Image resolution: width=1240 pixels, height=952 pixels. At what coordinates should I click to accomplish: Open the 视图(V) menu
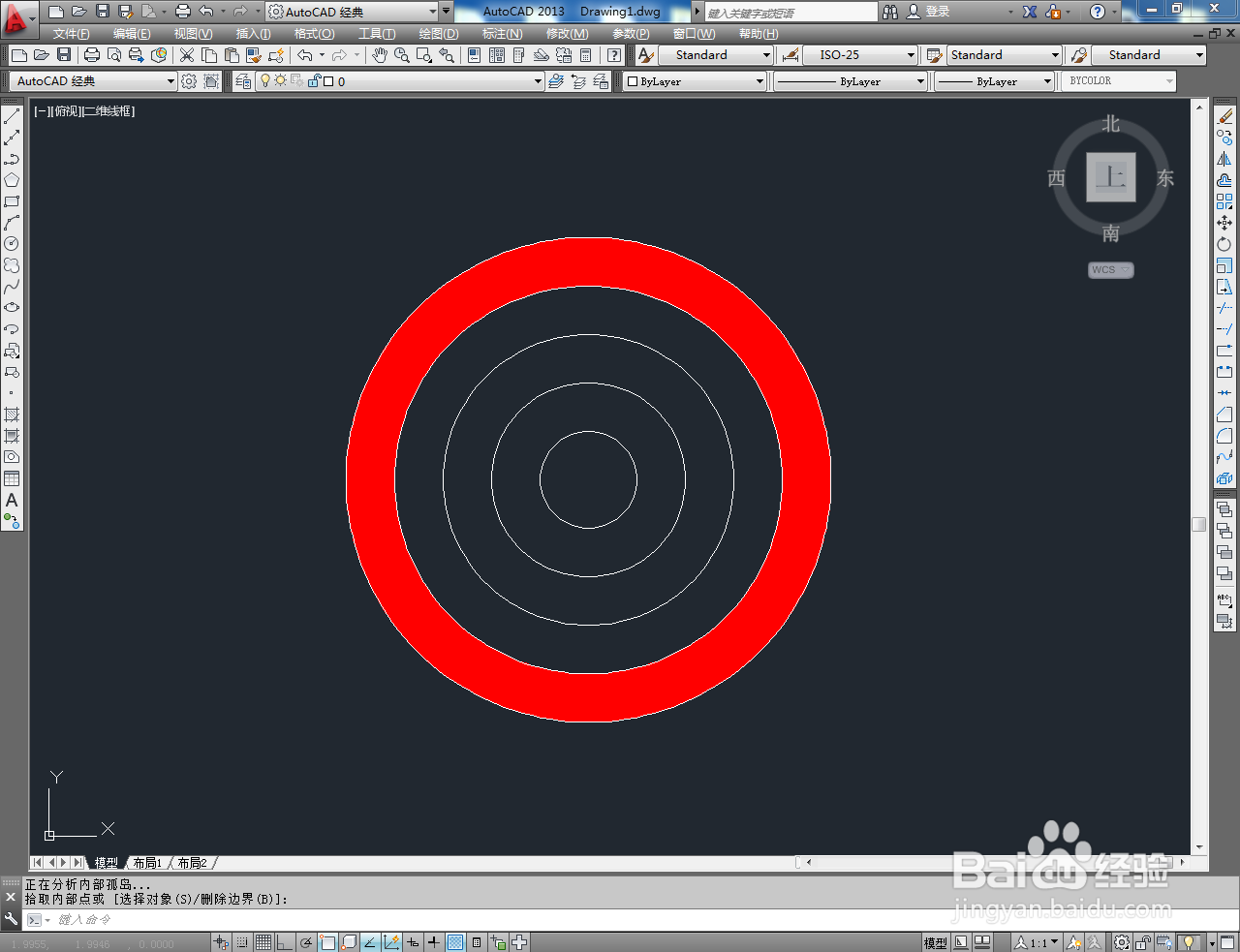[193, 34]
